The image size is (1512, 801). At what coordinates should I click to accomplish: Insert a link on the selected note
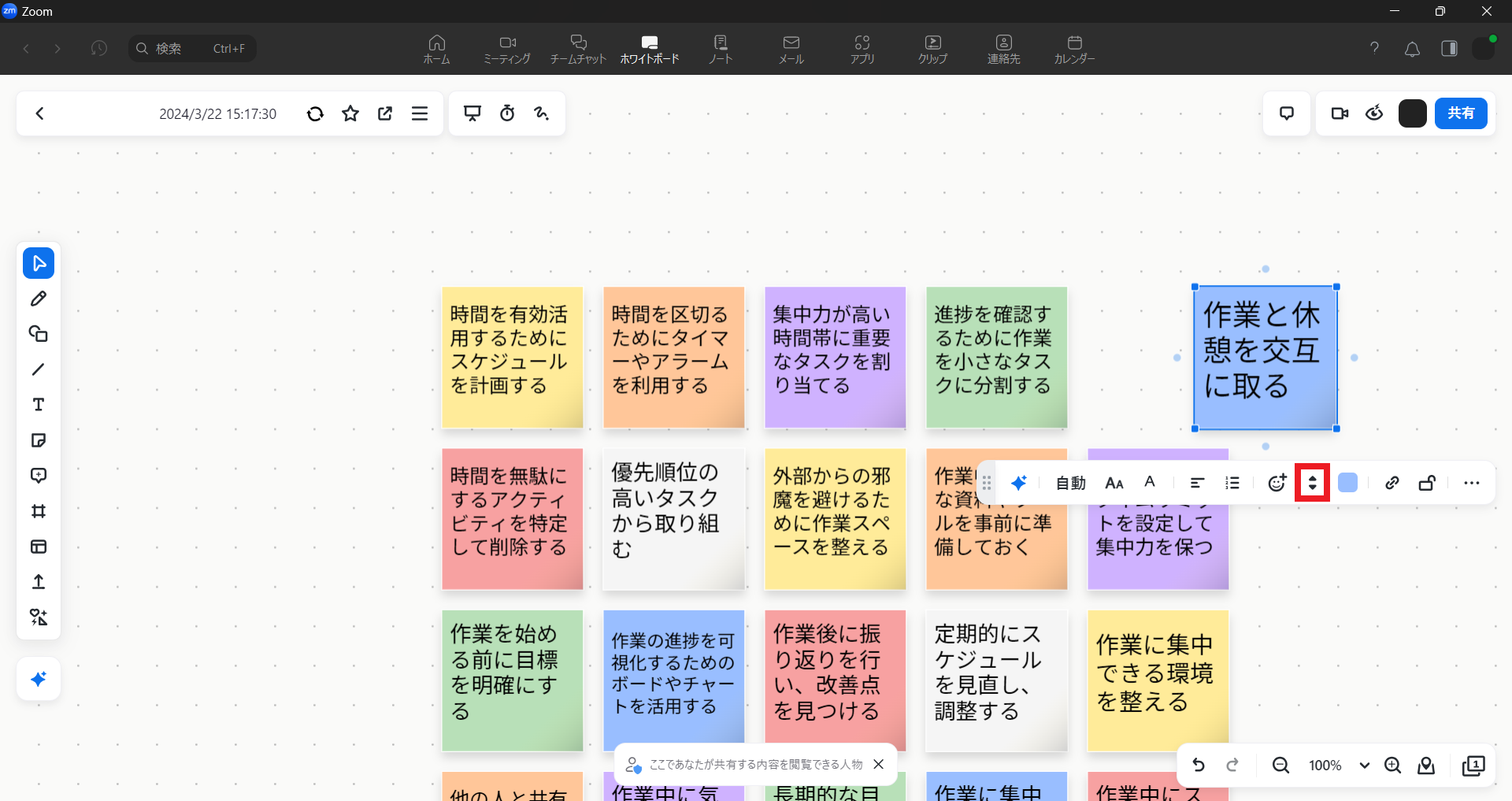(x=1392, y=483)
